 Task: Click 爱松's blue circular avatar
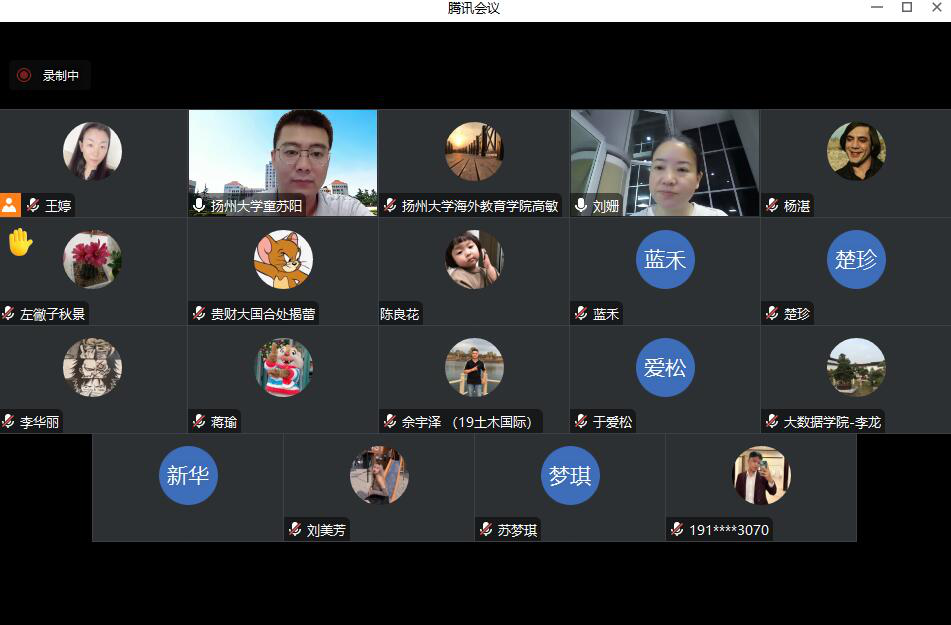click(x=665, y=368)
